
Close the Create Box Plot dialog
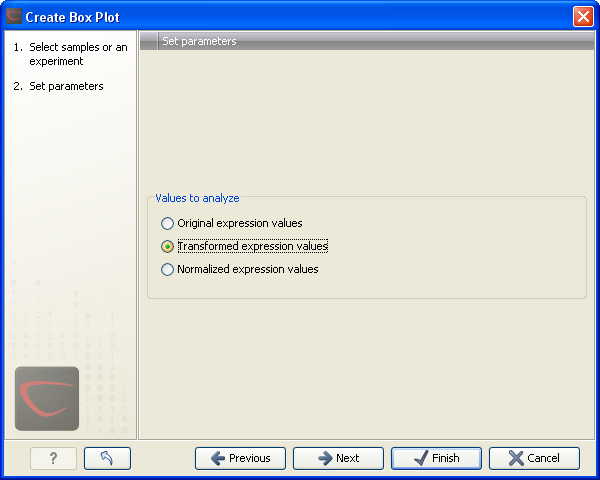point(583,17)
